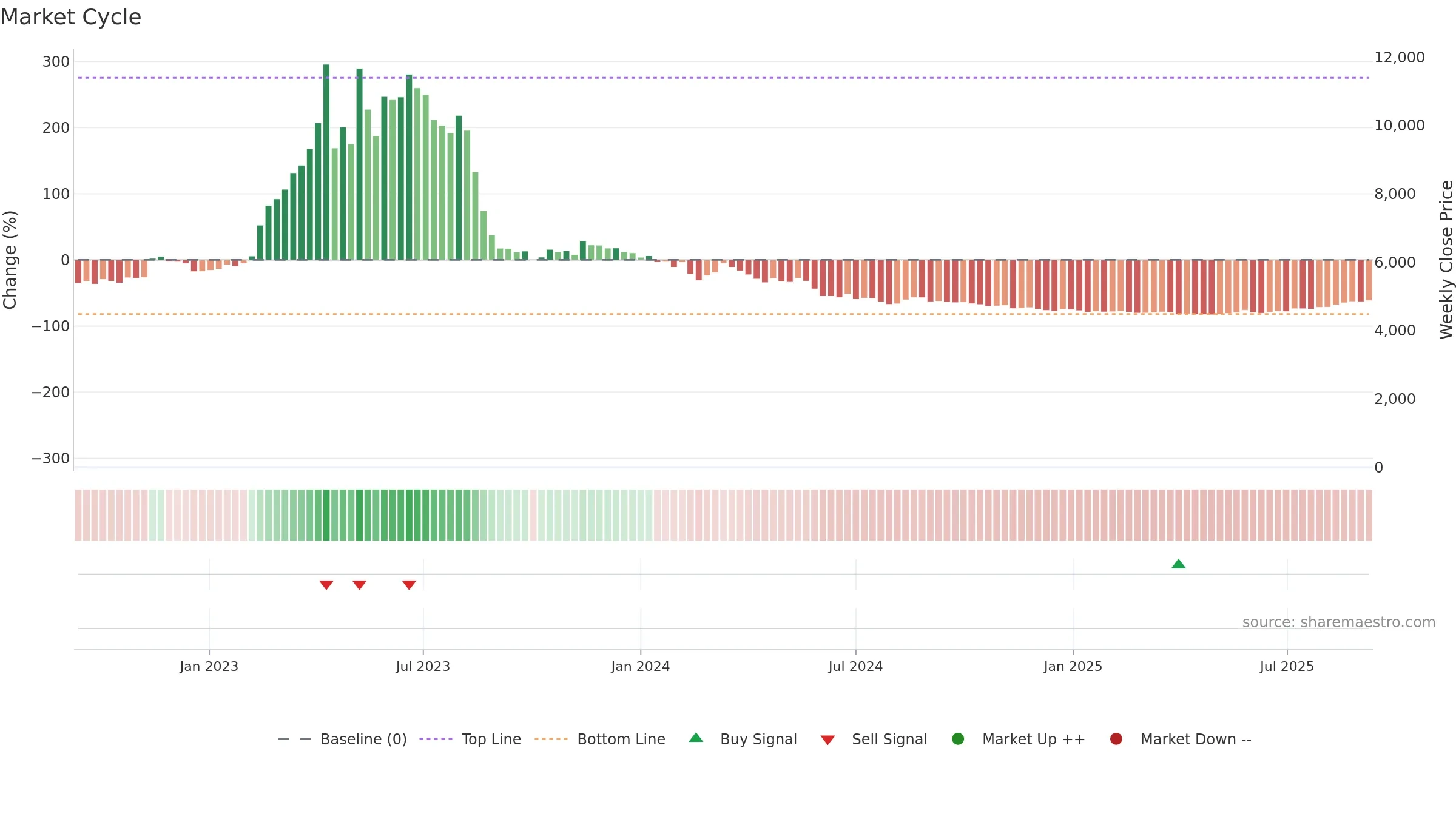The image size is (1456, 819).
Task: Click the 200 left axis tick label
Action: point(56,127)
